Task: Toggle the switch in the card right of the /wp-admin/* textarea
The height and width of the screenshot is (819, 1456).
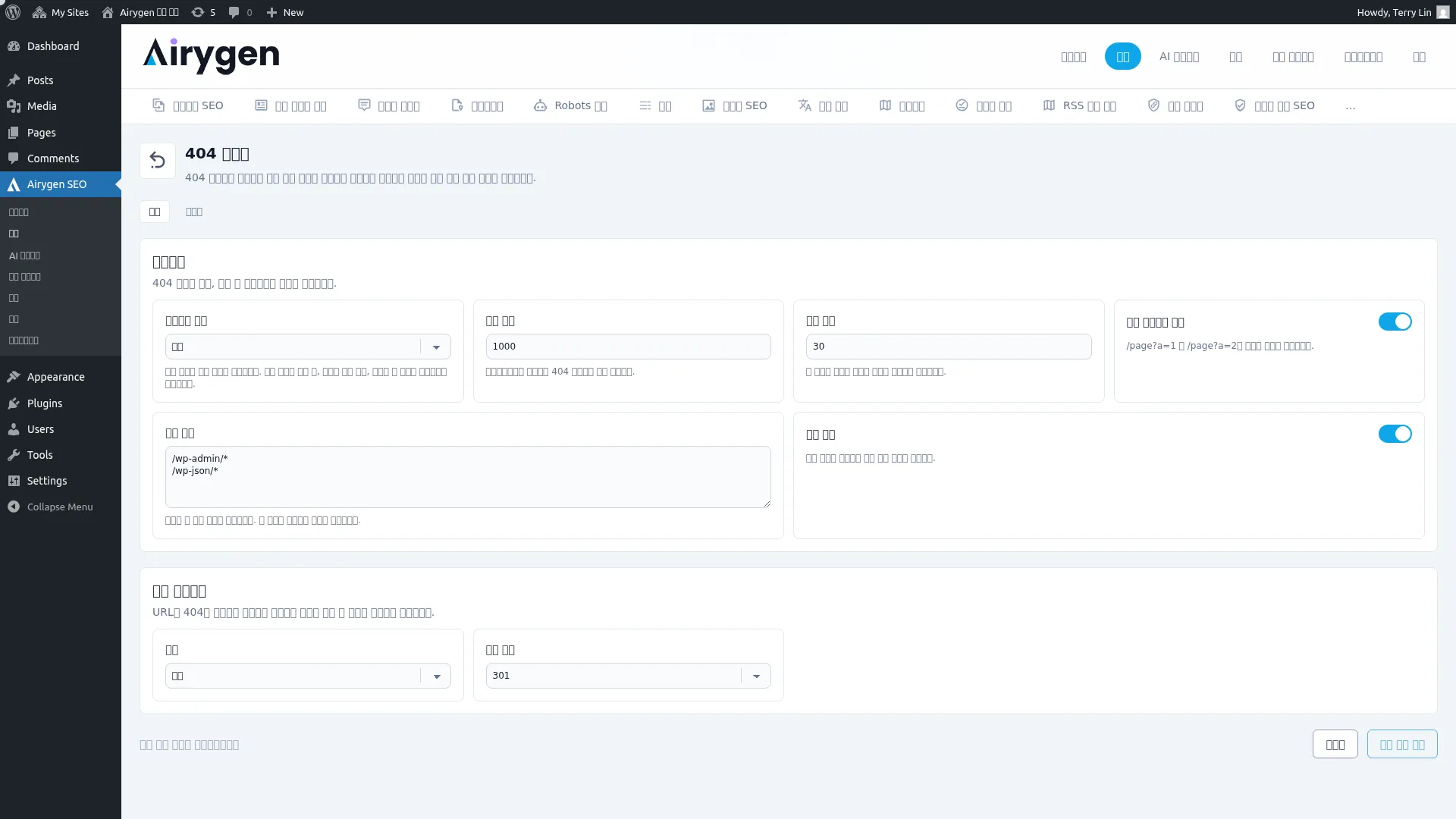Action: click(x=1395, y=434)
